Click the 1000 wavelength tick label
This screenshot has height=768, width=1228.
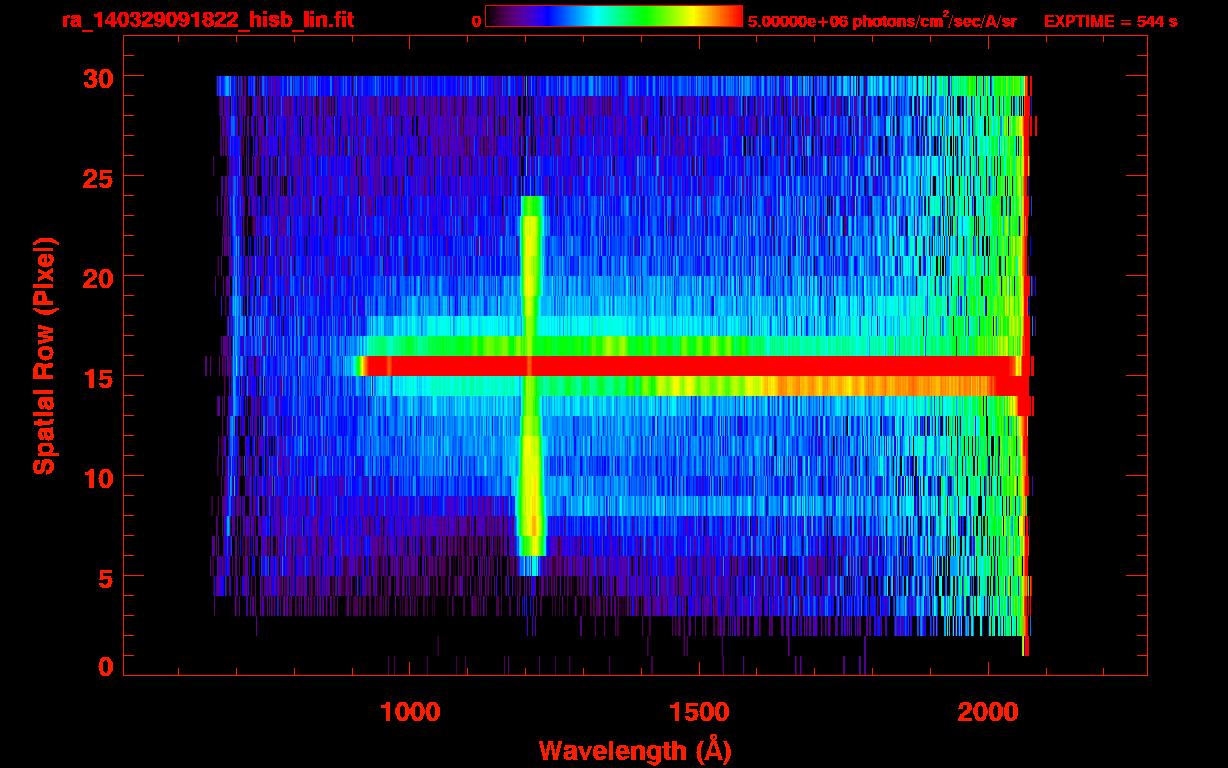coord(410,711)
